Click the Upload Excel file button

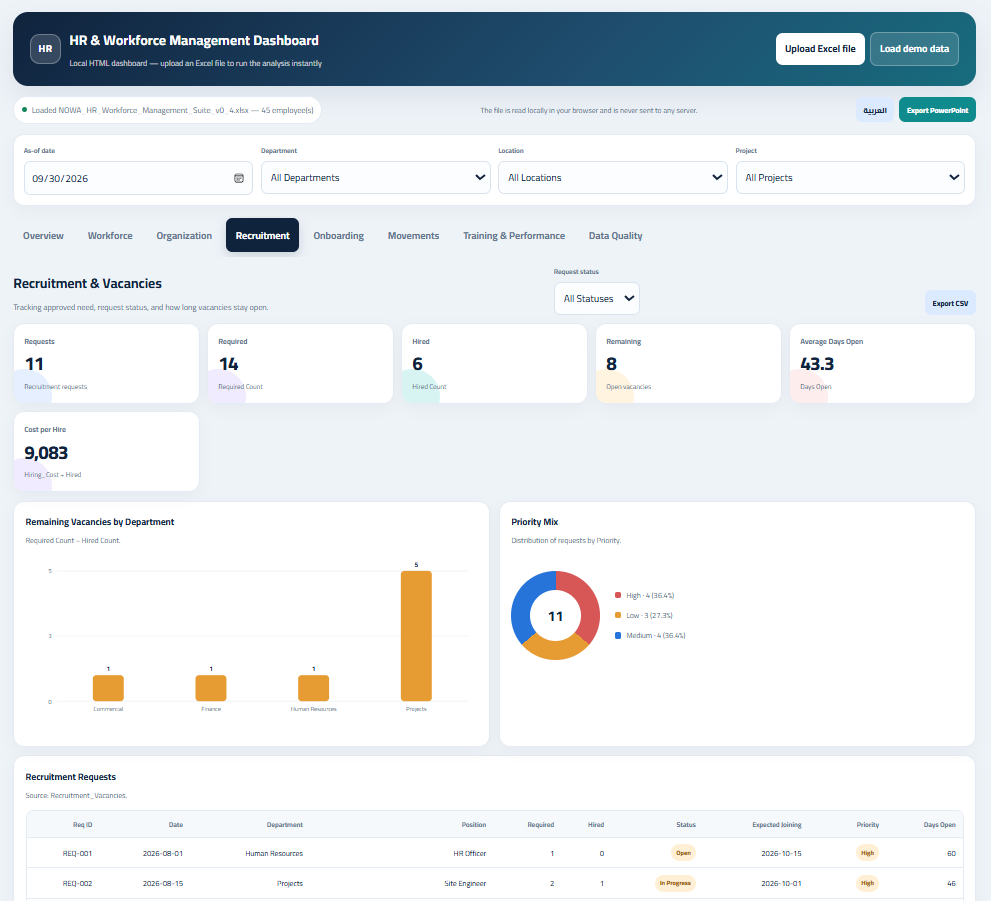point(820,49)
